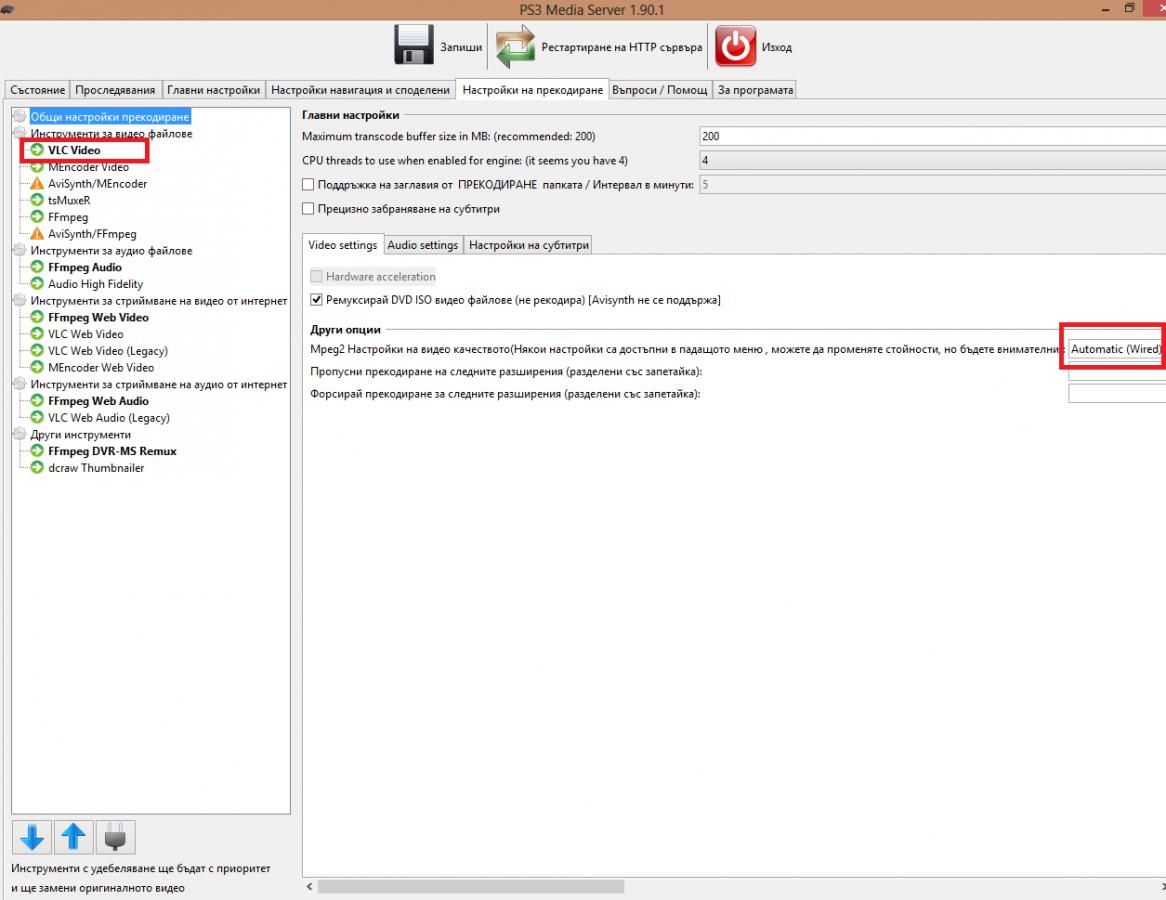Select FFmpeg Audio in the tree
1166x900 pixels.
click(85, 267)
